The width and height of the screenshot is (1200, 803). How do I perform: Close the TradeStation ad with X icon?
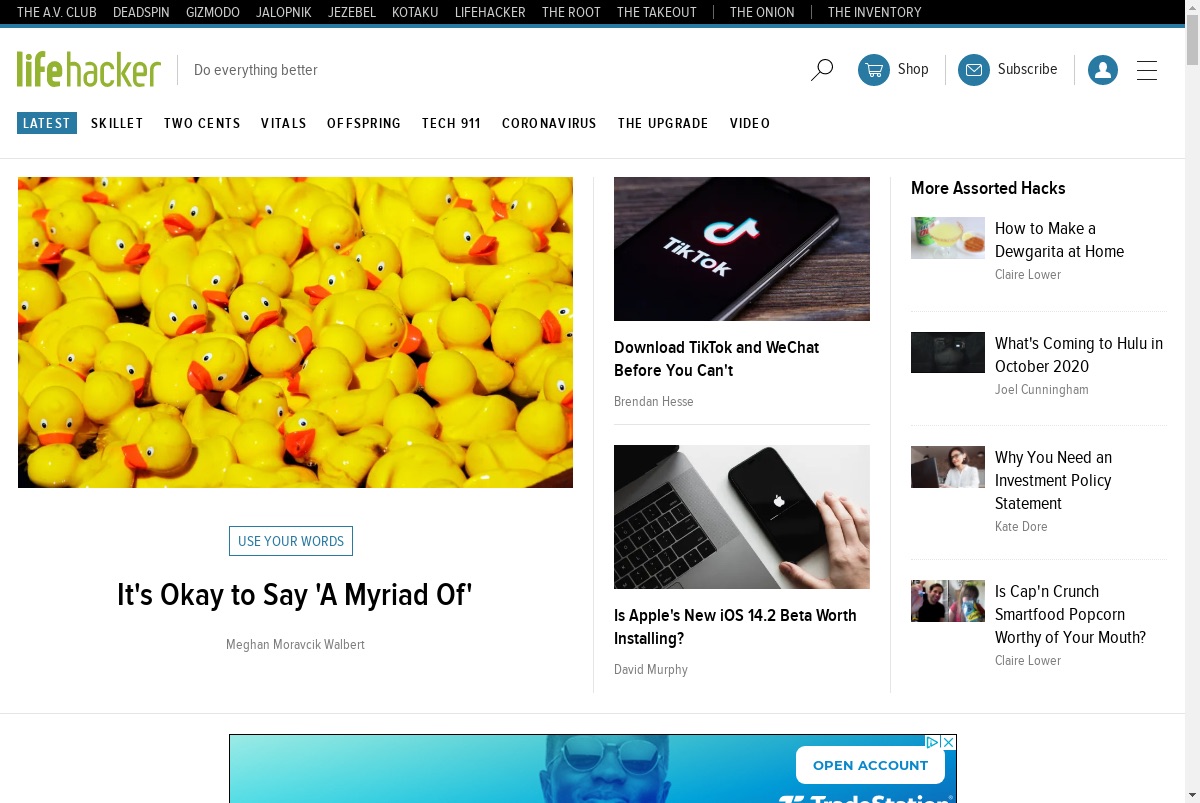click(x=949, y=742)
